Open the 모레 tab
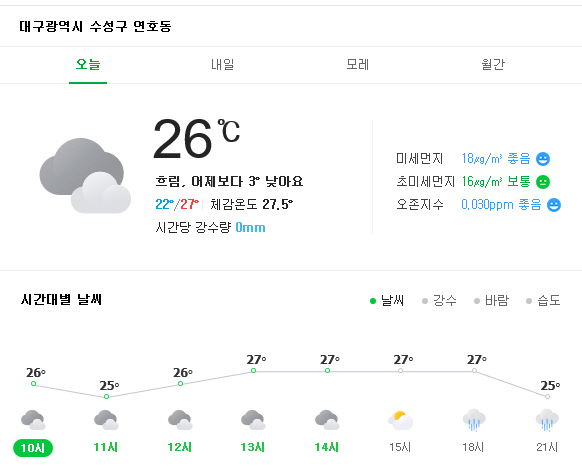The image size is (582, 474). click(358, 65)
